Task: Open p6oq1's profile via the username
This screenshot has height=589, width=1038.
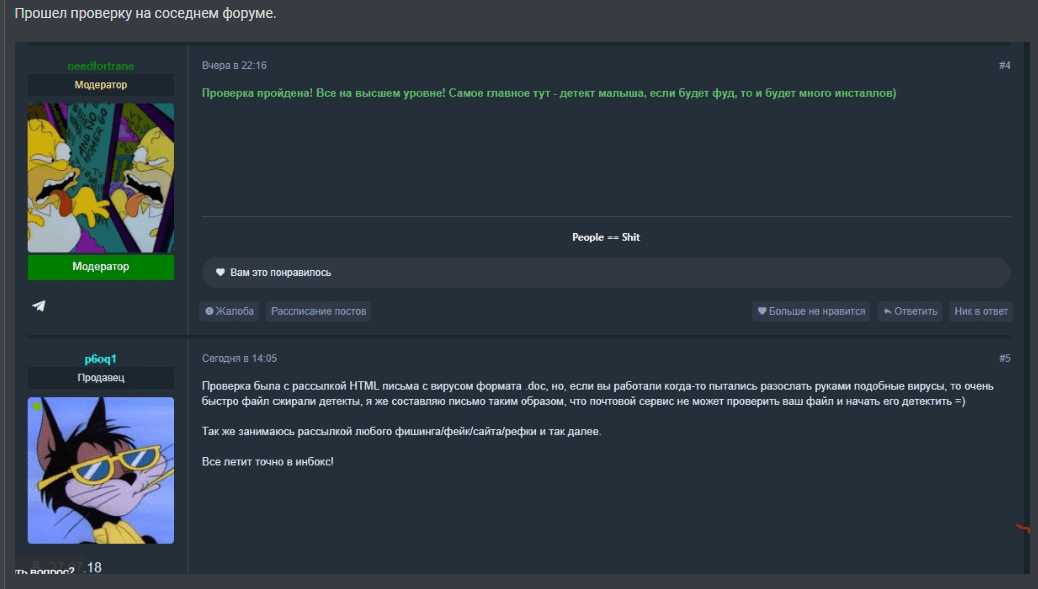Action: [x=100, y=359]
